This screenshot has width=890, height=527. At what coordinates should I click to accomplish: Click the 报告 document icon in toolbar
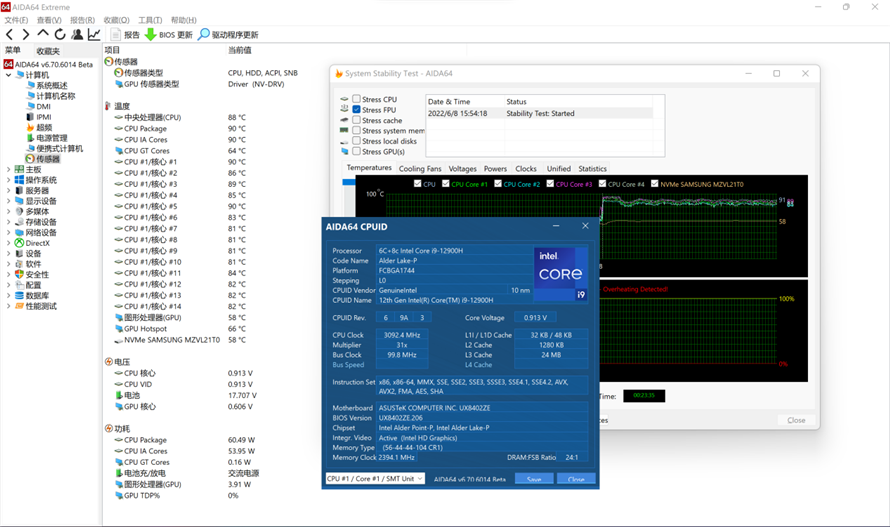tap(116, 35)
